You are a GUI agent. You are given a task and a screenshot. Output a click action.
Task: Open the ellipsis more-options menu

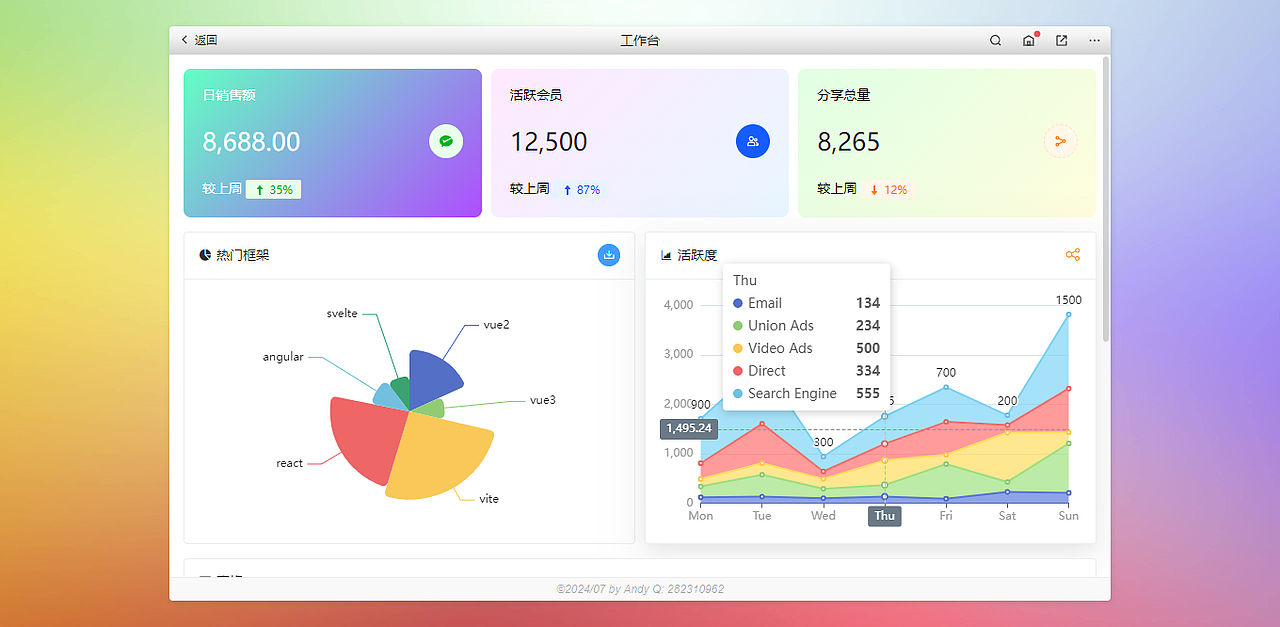click(x=1094, y=40)
